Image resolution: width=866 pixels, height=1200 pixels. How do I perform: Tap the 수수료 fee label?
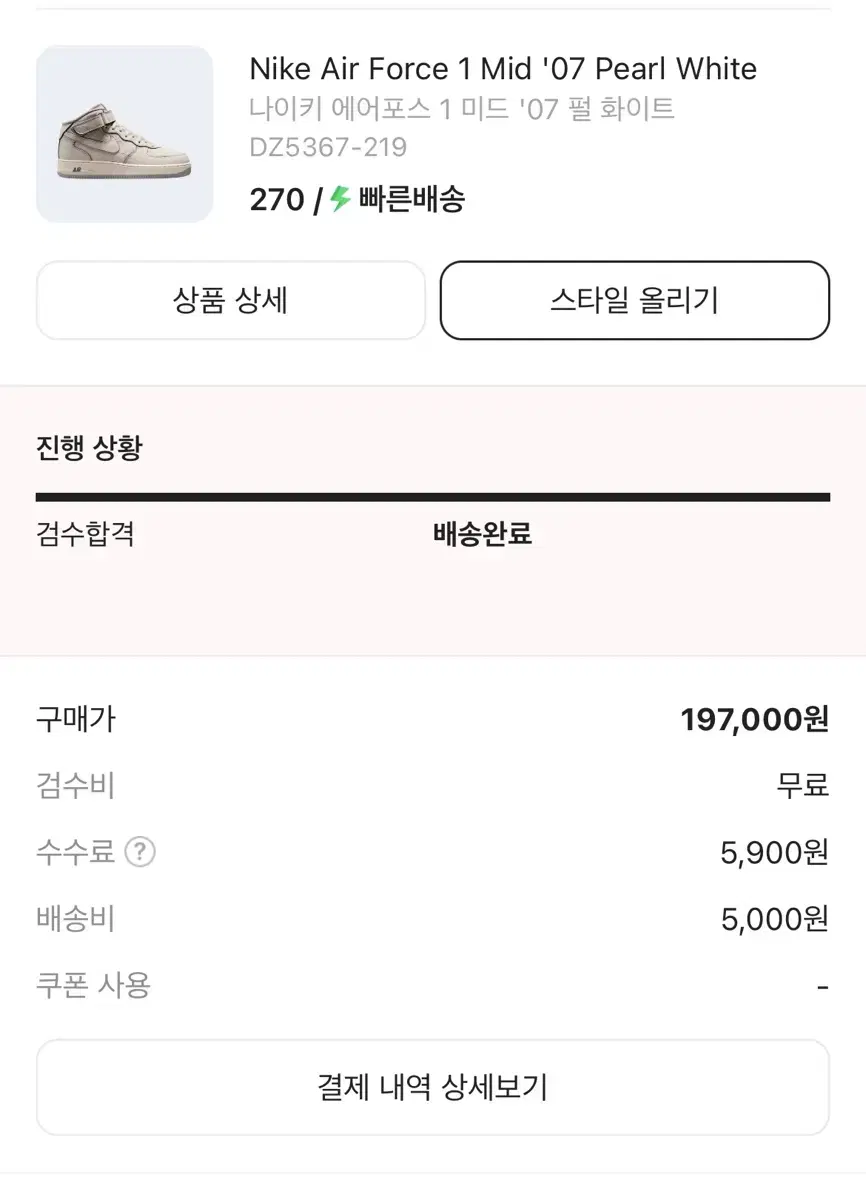[x=75, y=852]
